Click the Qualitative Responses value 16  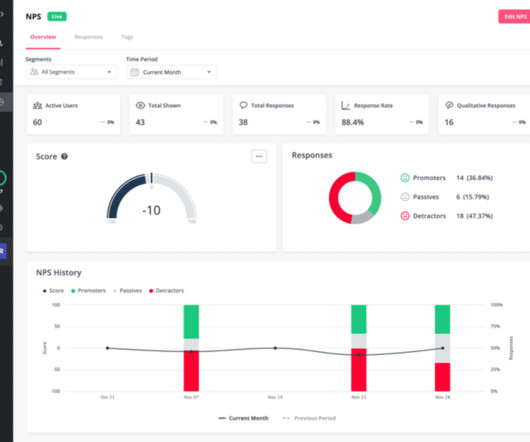449,122
